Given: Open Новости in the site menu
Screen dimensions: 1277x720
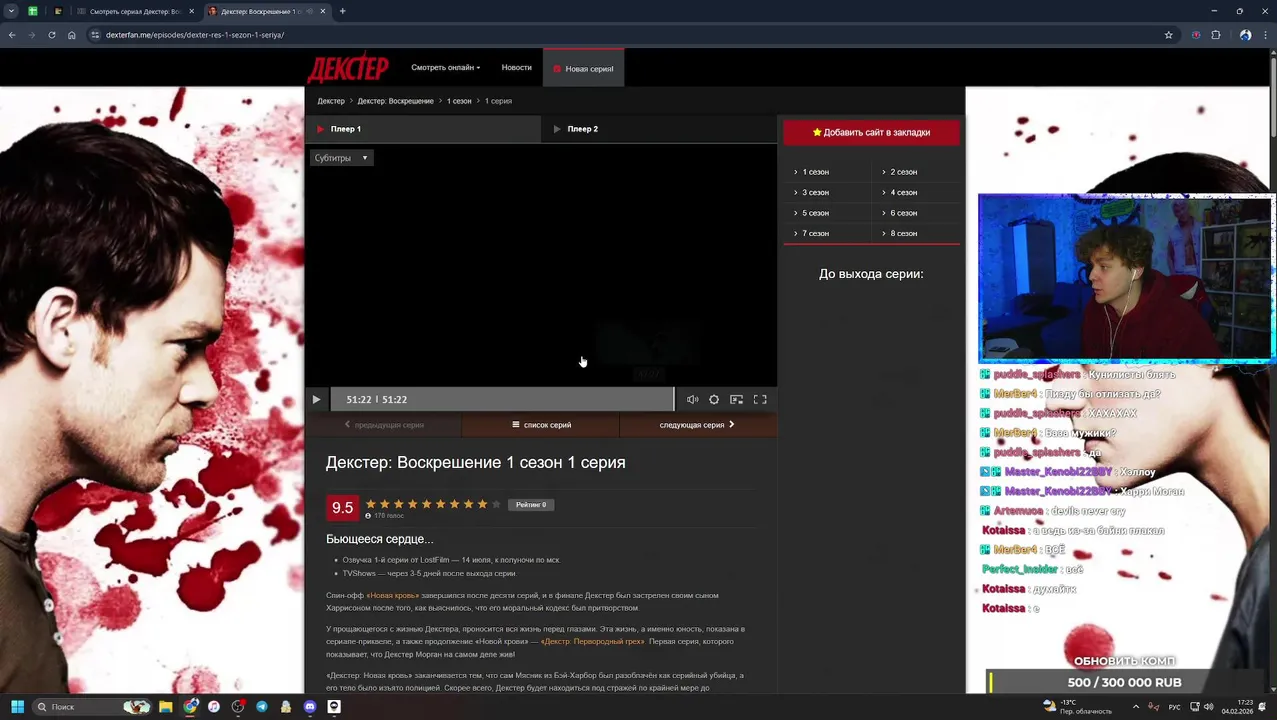Looking at the screenshot, I should click(516, 68).
